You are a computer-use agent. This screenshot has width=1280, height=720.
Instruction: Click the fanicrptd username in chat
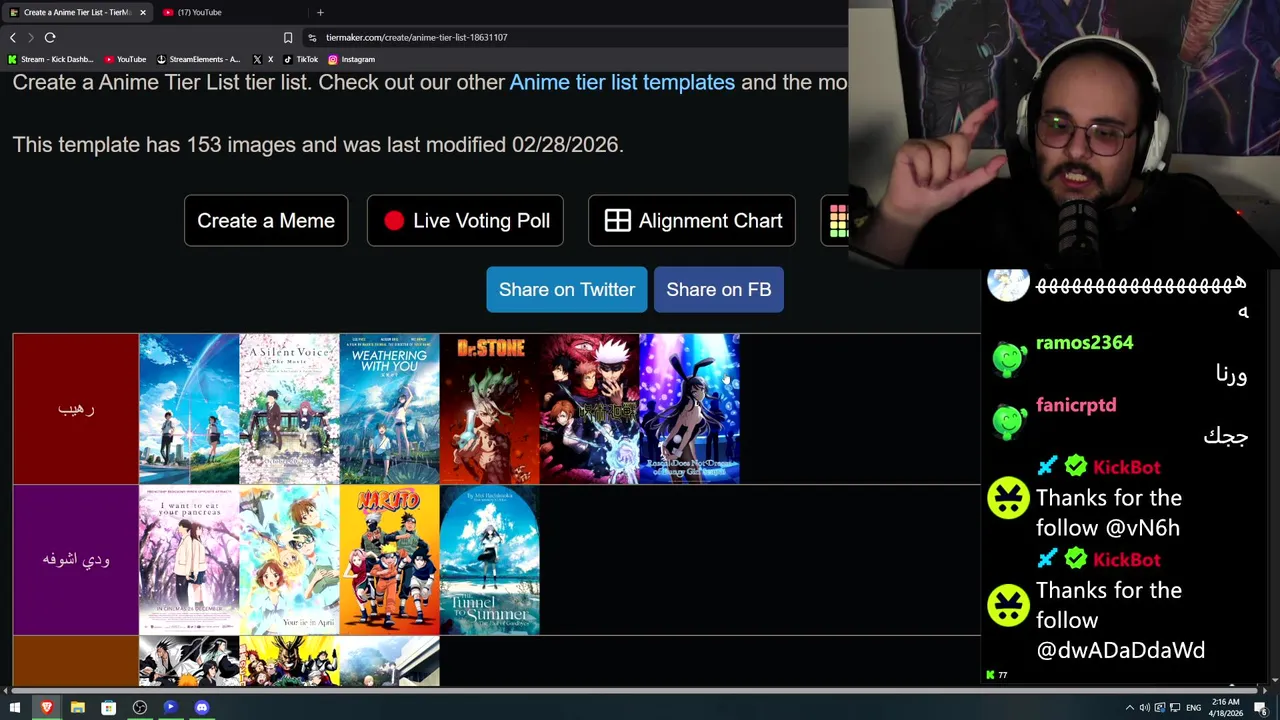1076,405
